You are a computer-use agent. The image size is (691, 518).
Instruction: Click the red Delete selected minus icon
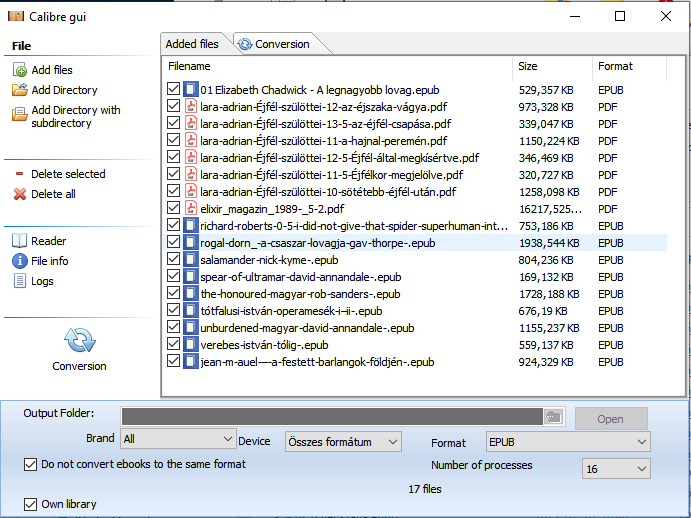pos(19,174)
